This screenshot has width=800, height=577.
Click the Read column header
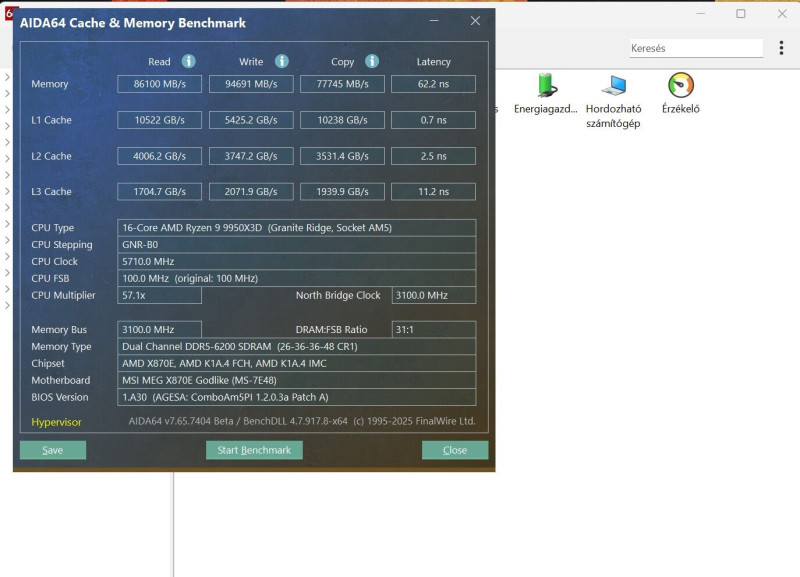pos(159,62)
